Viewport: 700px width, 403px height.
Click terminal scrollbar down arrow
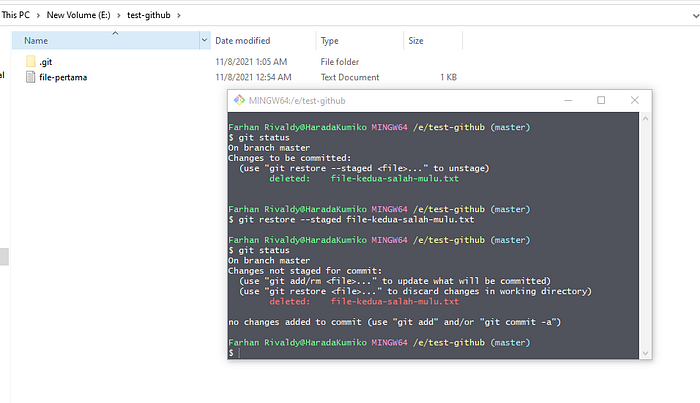pos(645,353)
